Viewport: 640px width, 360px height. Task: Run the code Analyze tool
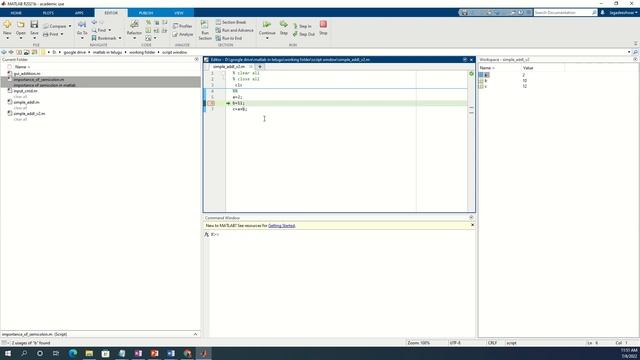tap(182, 34)
